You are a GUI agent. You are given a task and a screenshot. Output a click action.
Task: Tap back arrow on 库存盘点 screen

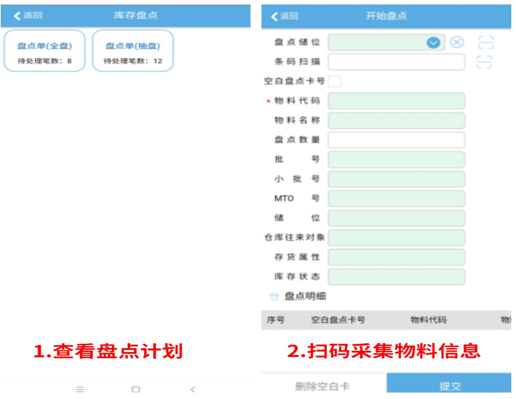click(x=17, y=15)
